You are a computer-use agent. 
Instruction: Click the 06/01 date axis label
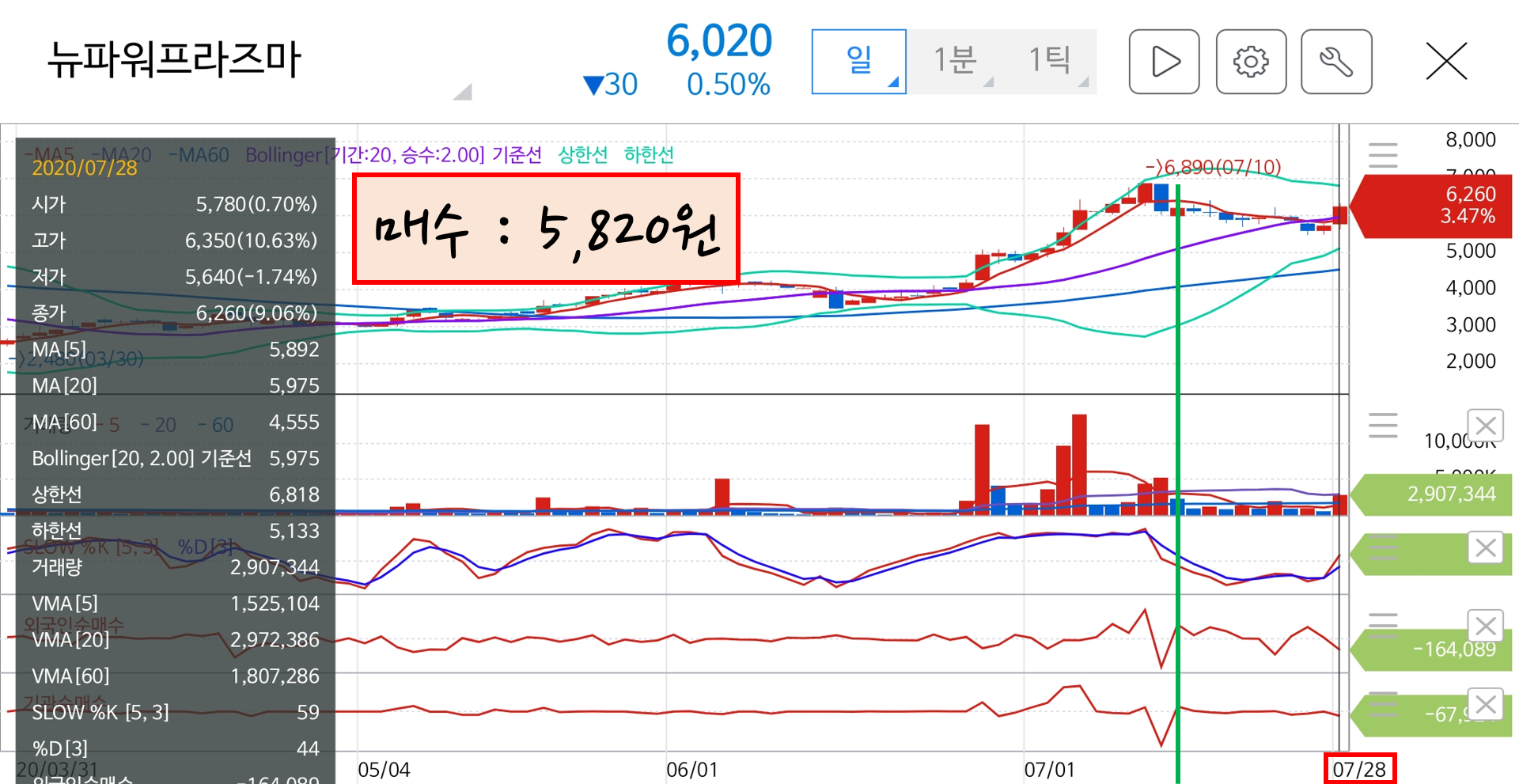click(x=691, y=770)
